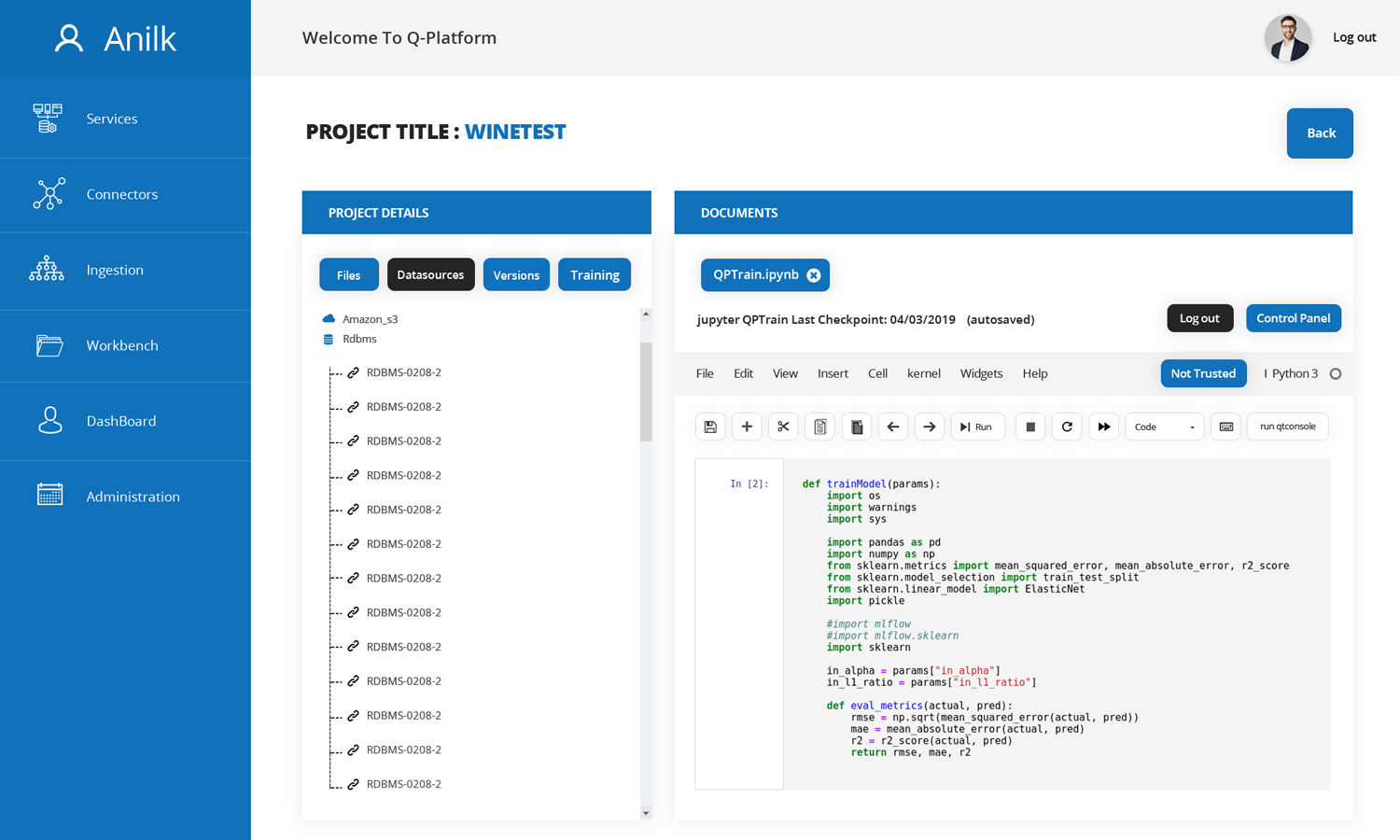Restart and run all with the fast-forward icon
The width and height of the screenshot is (1400, 840).
pyautogui.click(x=1103, y=427)
